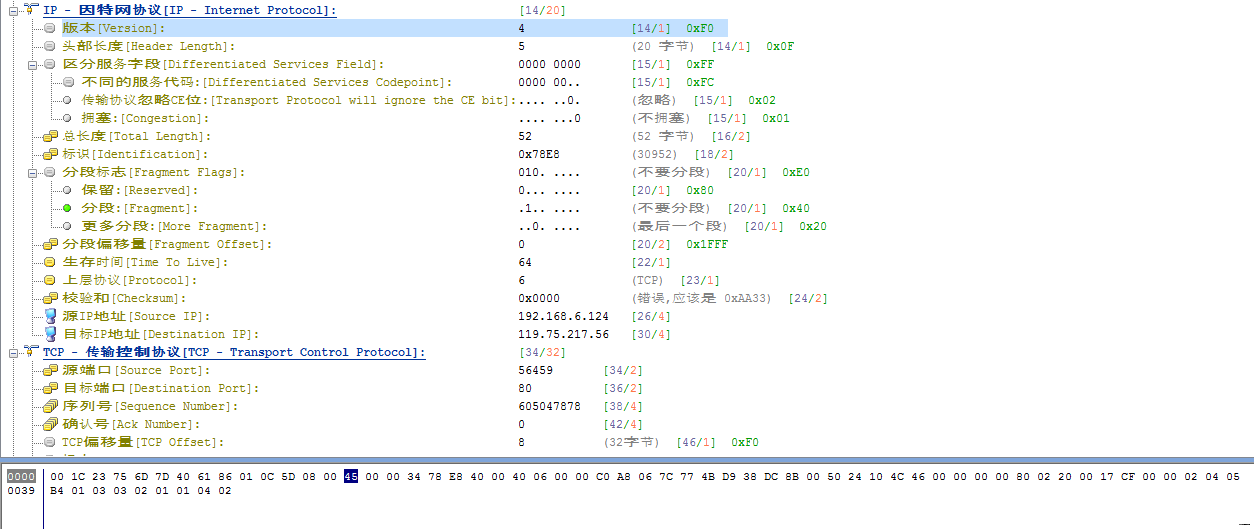
Task: Select the Checksum field icon
Action: tap(50, 298)
